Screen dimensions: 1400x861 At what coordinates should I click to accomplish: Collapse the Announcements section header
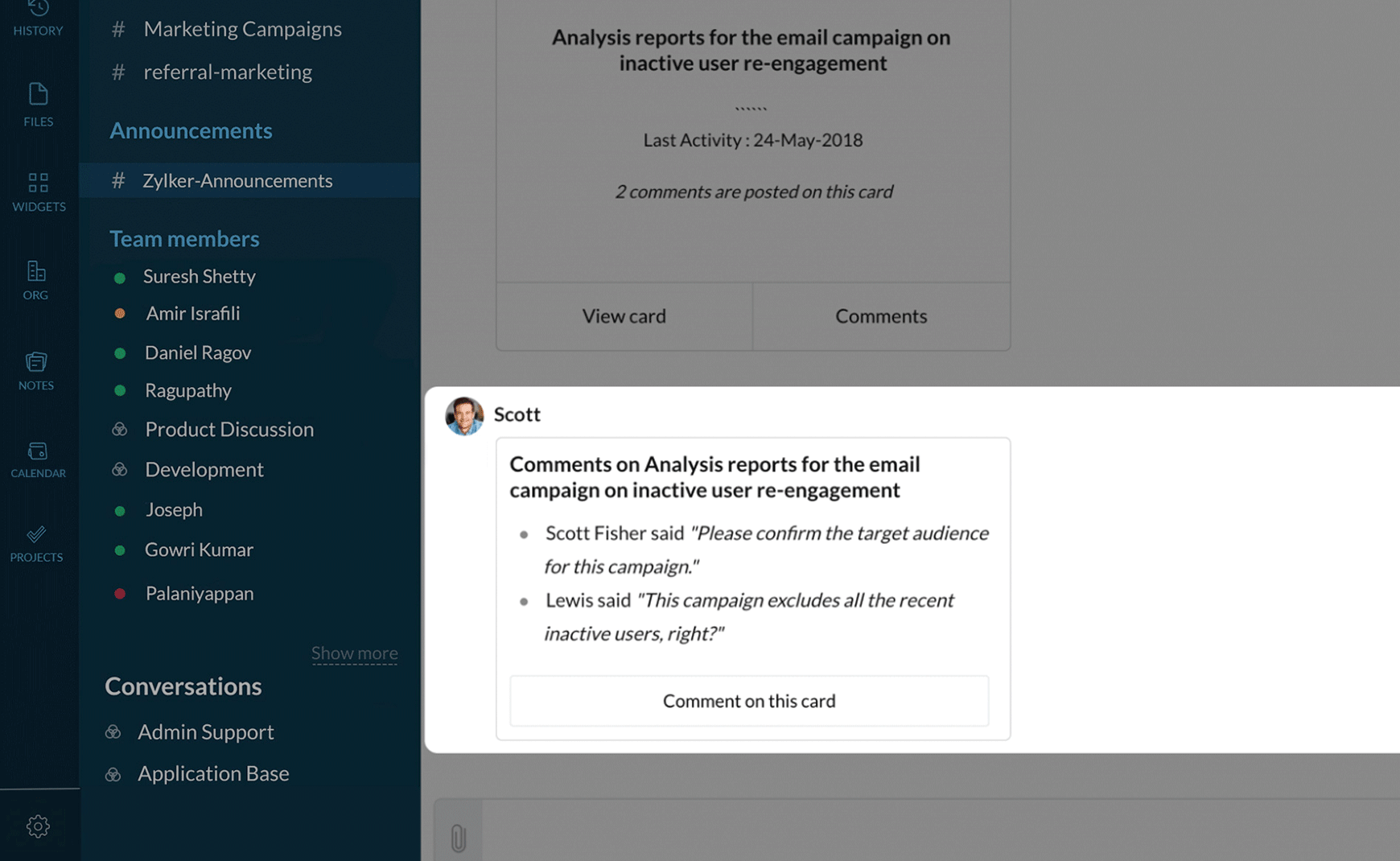pos(191,130)
